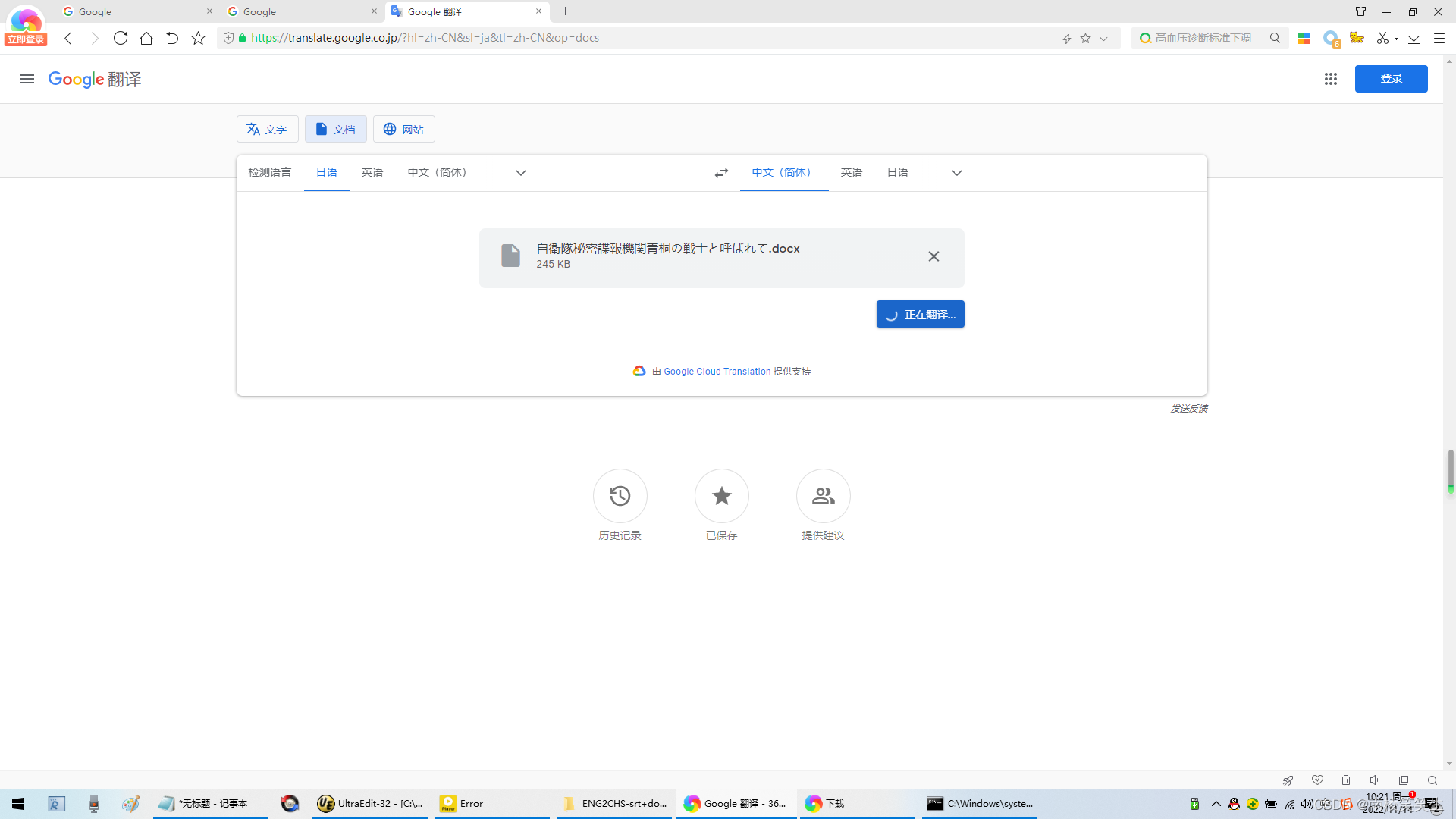Viewport: 1456px width, 819px height.
Task: Swap source and target languages
Action: tap(721, 173)
